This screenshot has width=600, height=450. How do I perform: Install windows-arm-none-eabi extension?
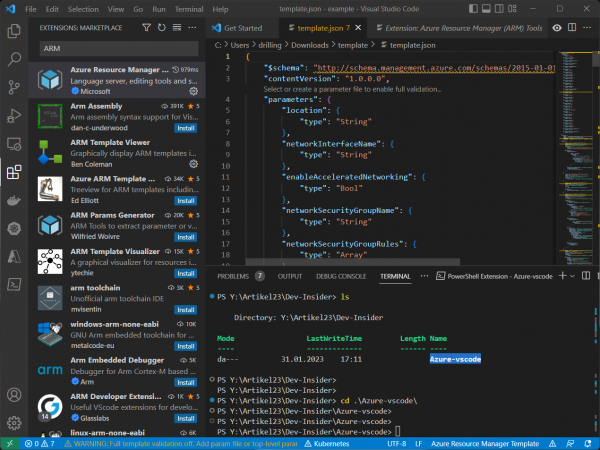tap(186, 346)
